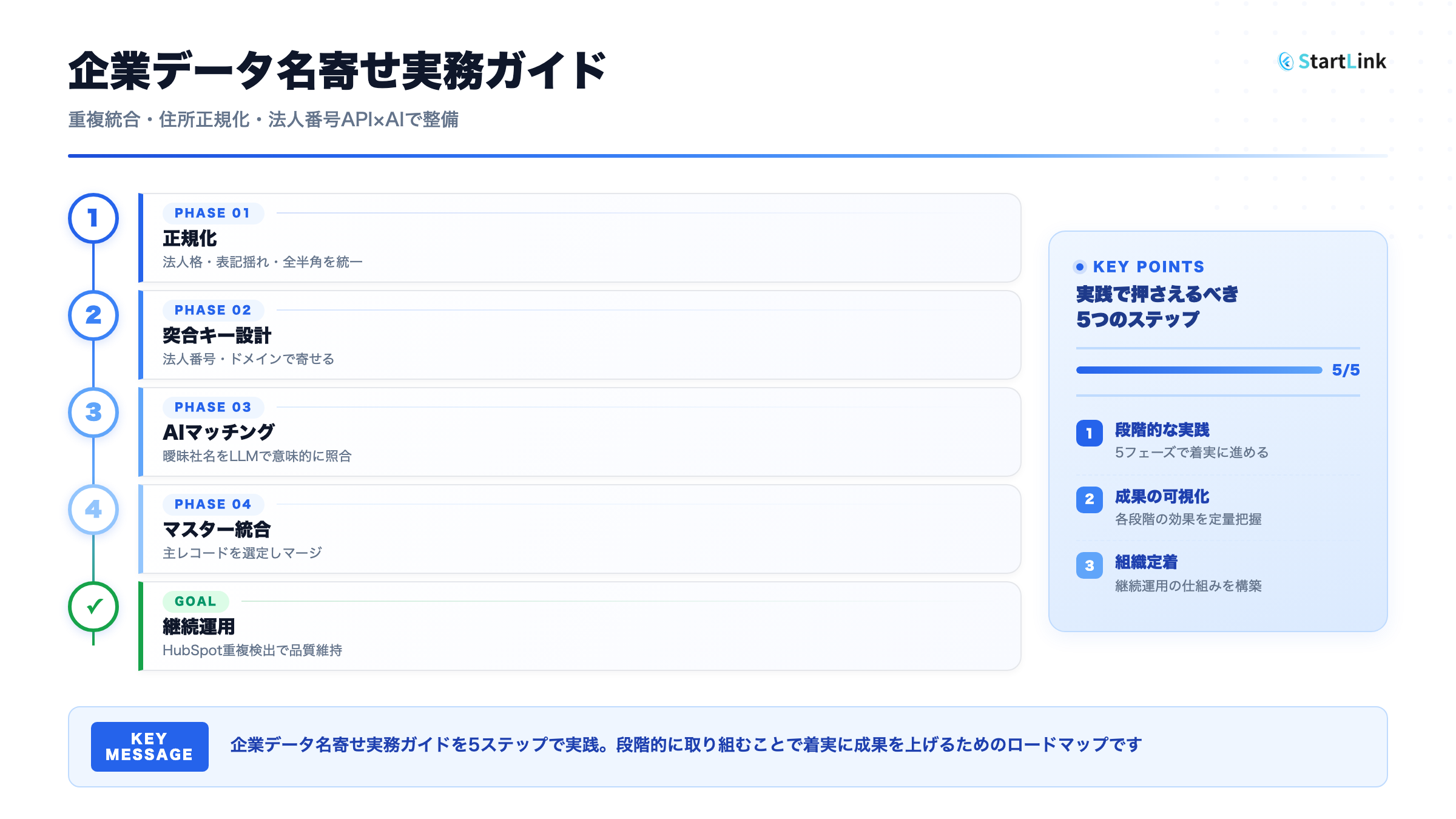Image resolution: width=1456 pixels, height=819 pixels.
Task: Select the PHASE 03 label pill
Action: 212,408
